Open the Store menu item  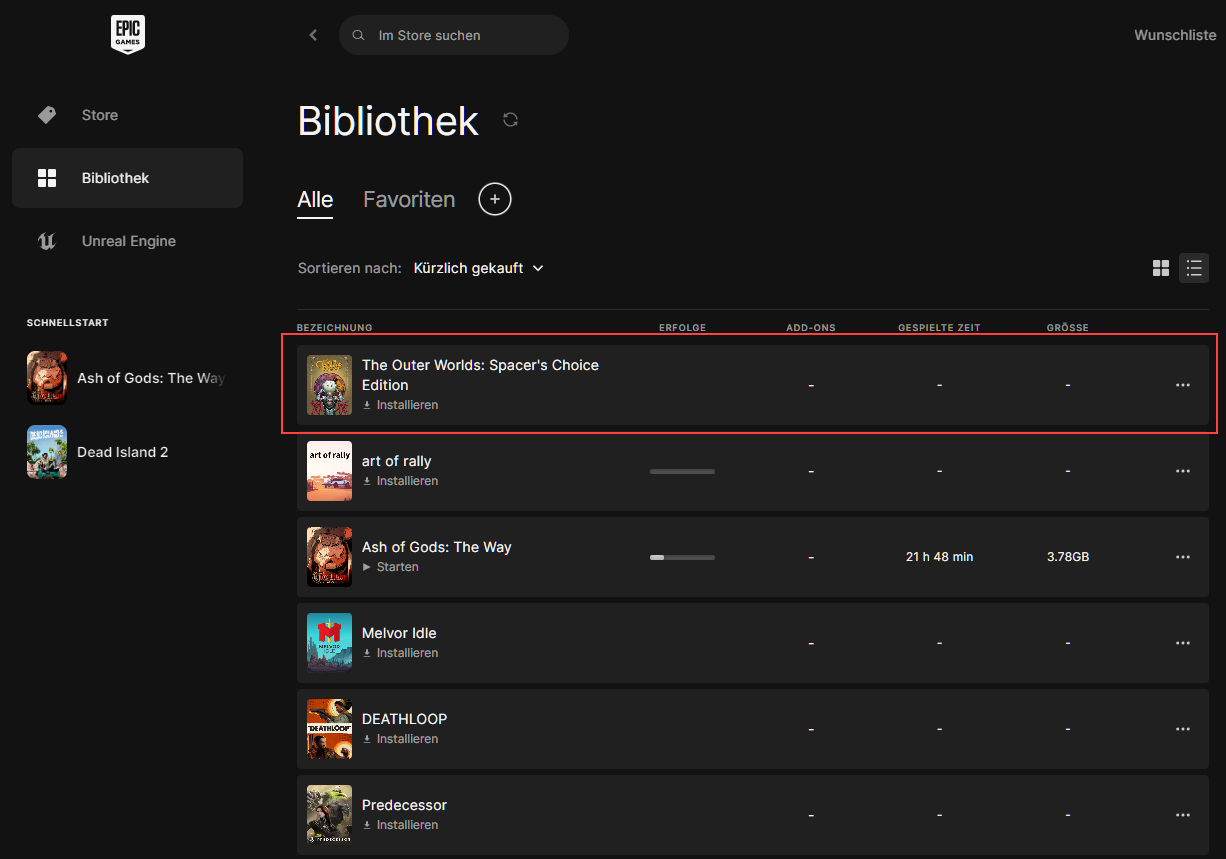[x=127, y=115]
